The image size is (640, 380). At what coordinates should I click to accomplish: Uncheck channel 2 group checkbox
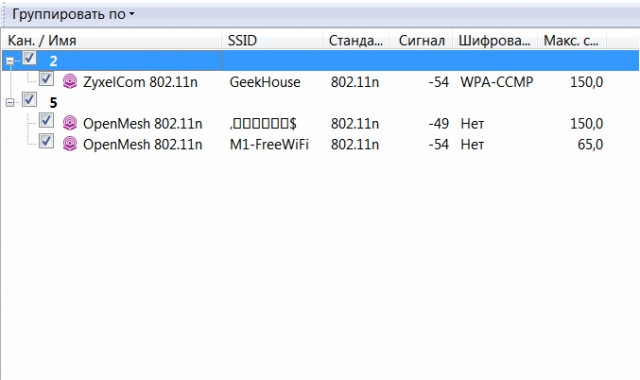(x=29, y=58)
